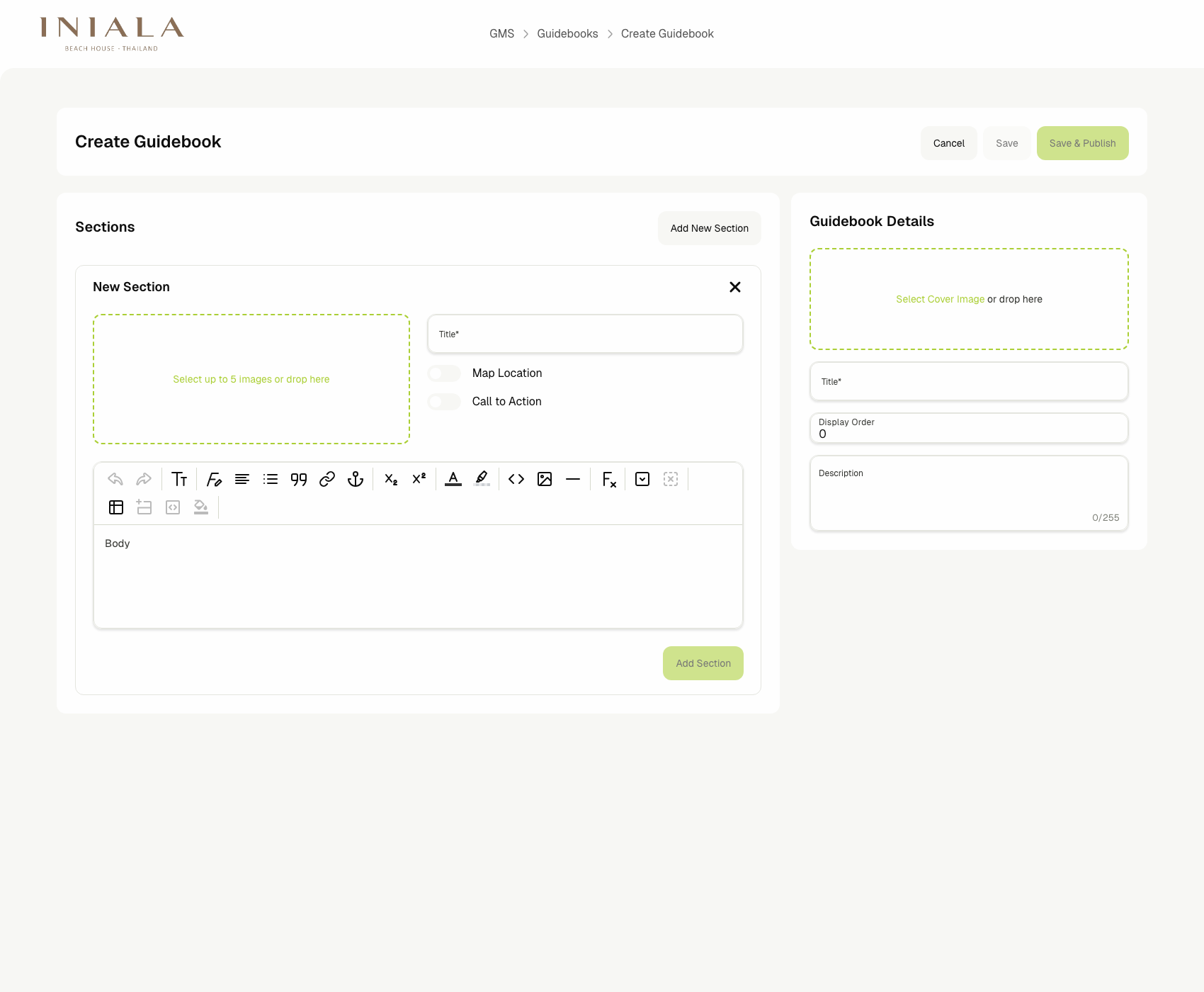Screen dimensions: 1204x992
Task: Enable the Call to Action toggle
Action: pos(443,401)
